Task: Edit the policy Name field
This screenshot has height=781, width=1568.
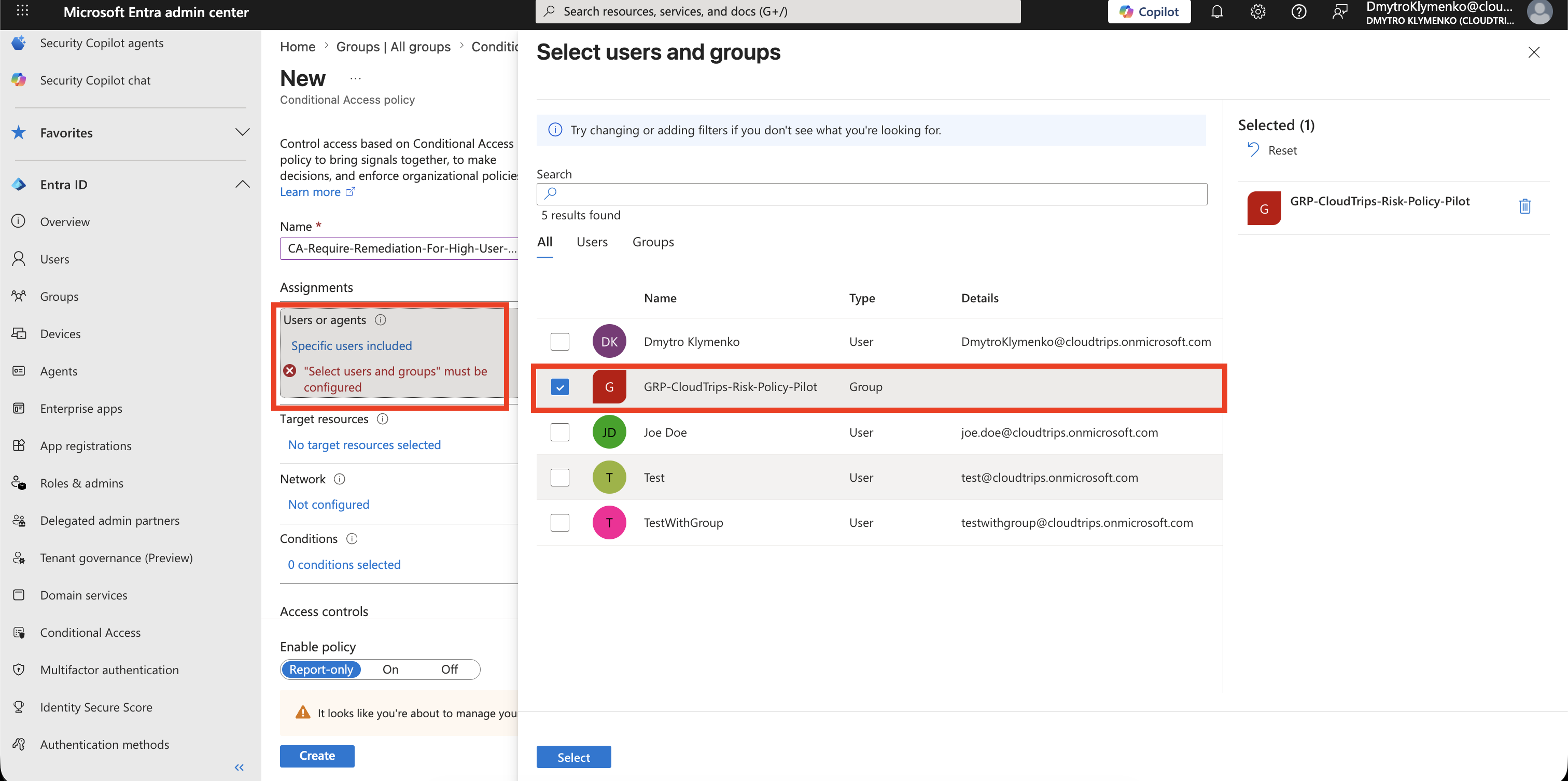Action: (x=399, y=248)
